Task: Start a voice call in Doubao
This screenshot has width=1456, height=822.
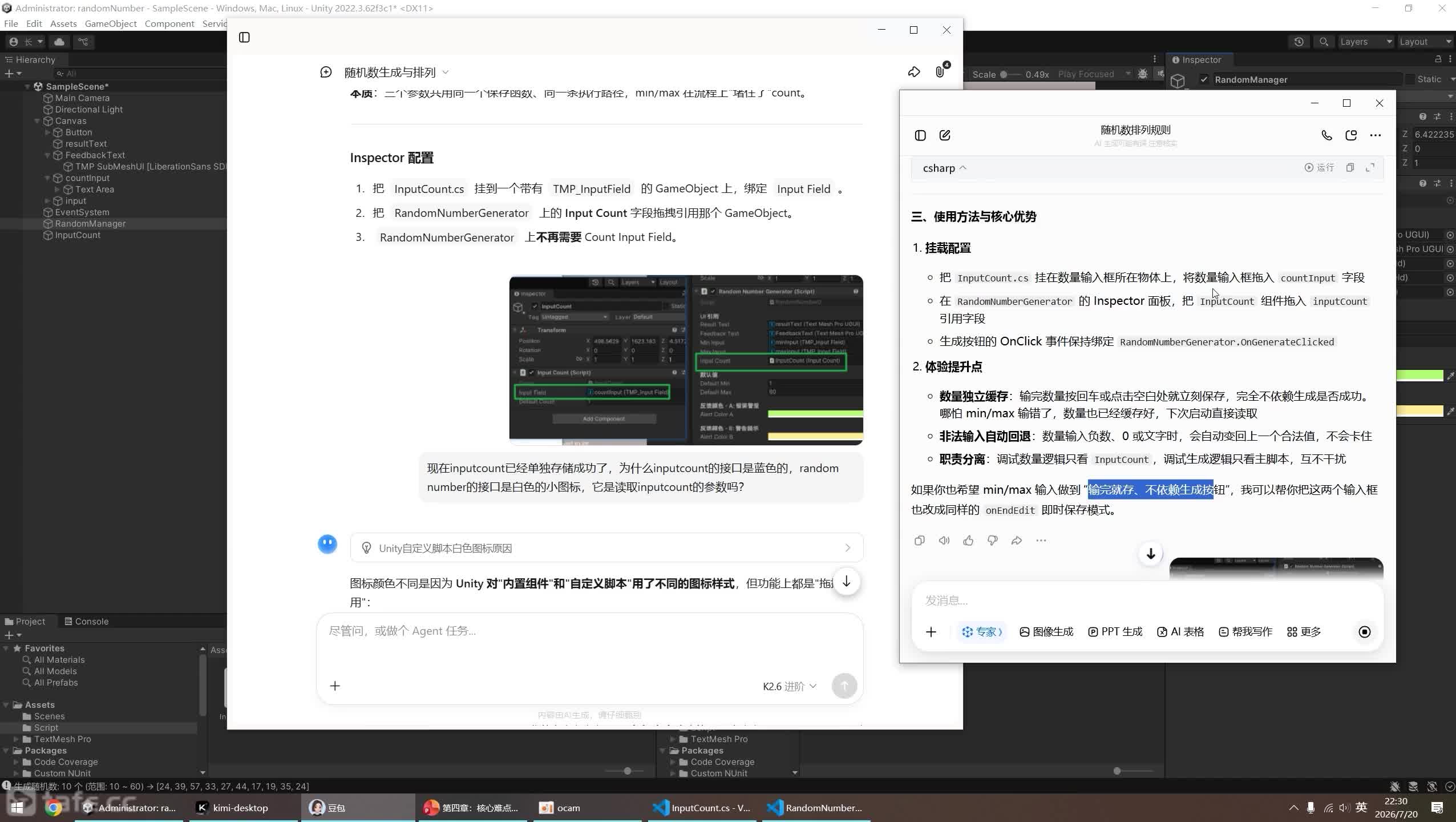Action: pyautogui.click(x=1326, y=135)
